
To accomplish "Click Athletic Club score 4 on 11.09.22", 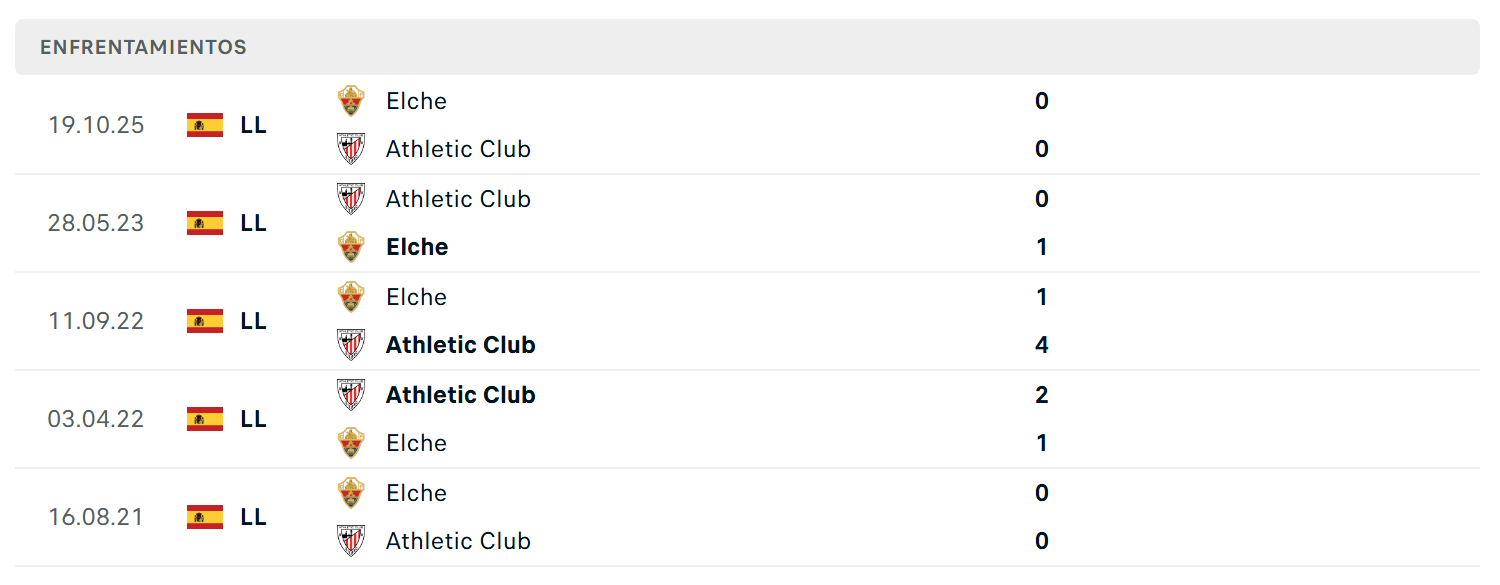I will (1042, 345).
